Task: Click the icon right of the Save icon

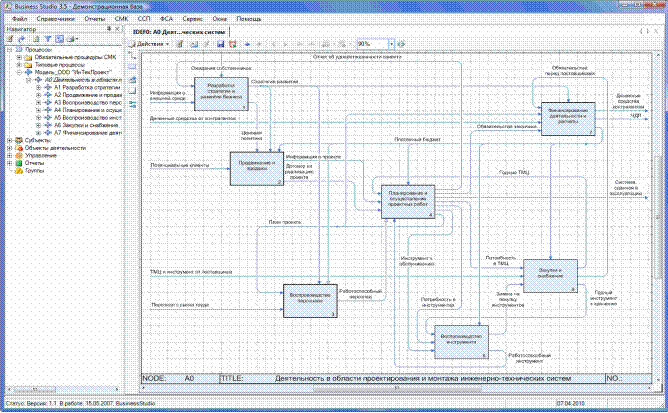Action: (231, 44)
